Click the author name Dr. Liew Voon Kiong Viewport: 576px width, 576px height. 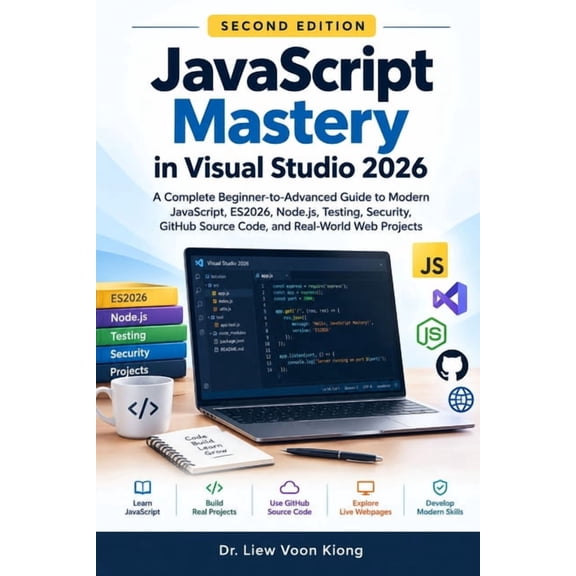coord(291,550)
